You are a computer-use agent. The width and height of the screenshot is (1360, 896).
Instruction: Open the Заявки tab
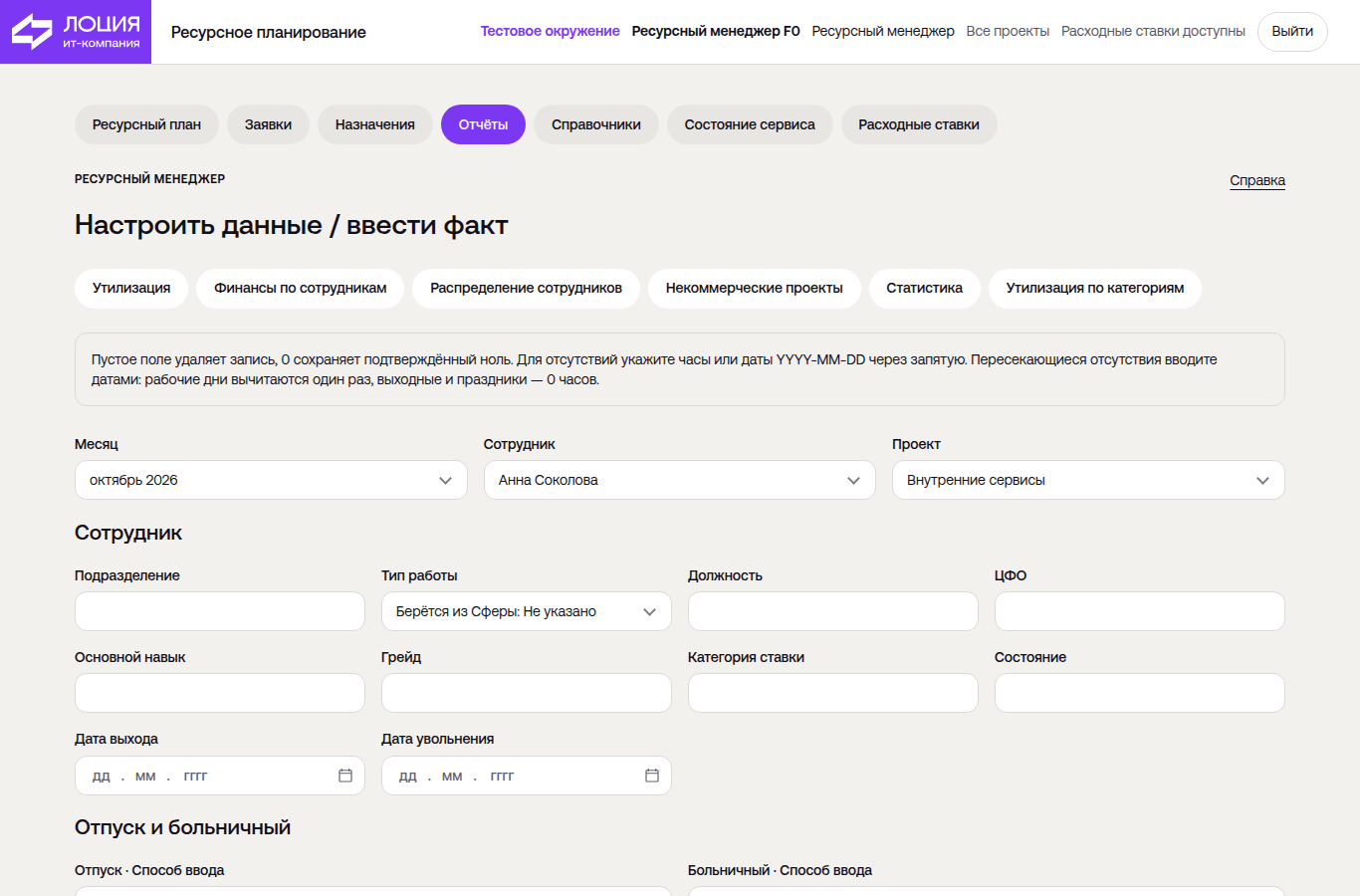pos(268,124)
